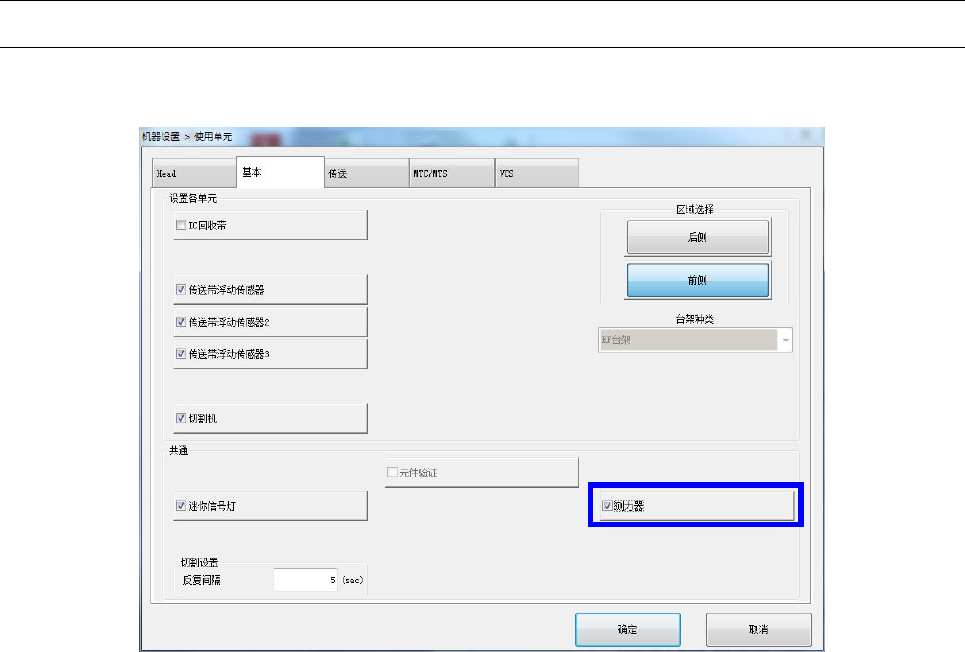Enable the IC回收带 checkbox
Screen dimensions: 965x652
[181, 225]
